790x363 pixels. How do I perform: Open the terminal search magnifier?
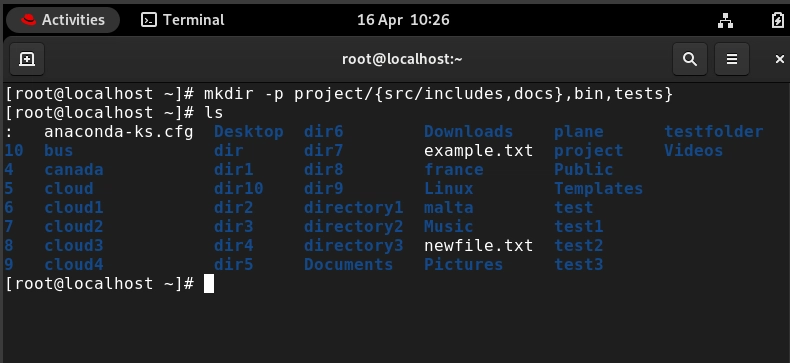(x=690, y=59)
